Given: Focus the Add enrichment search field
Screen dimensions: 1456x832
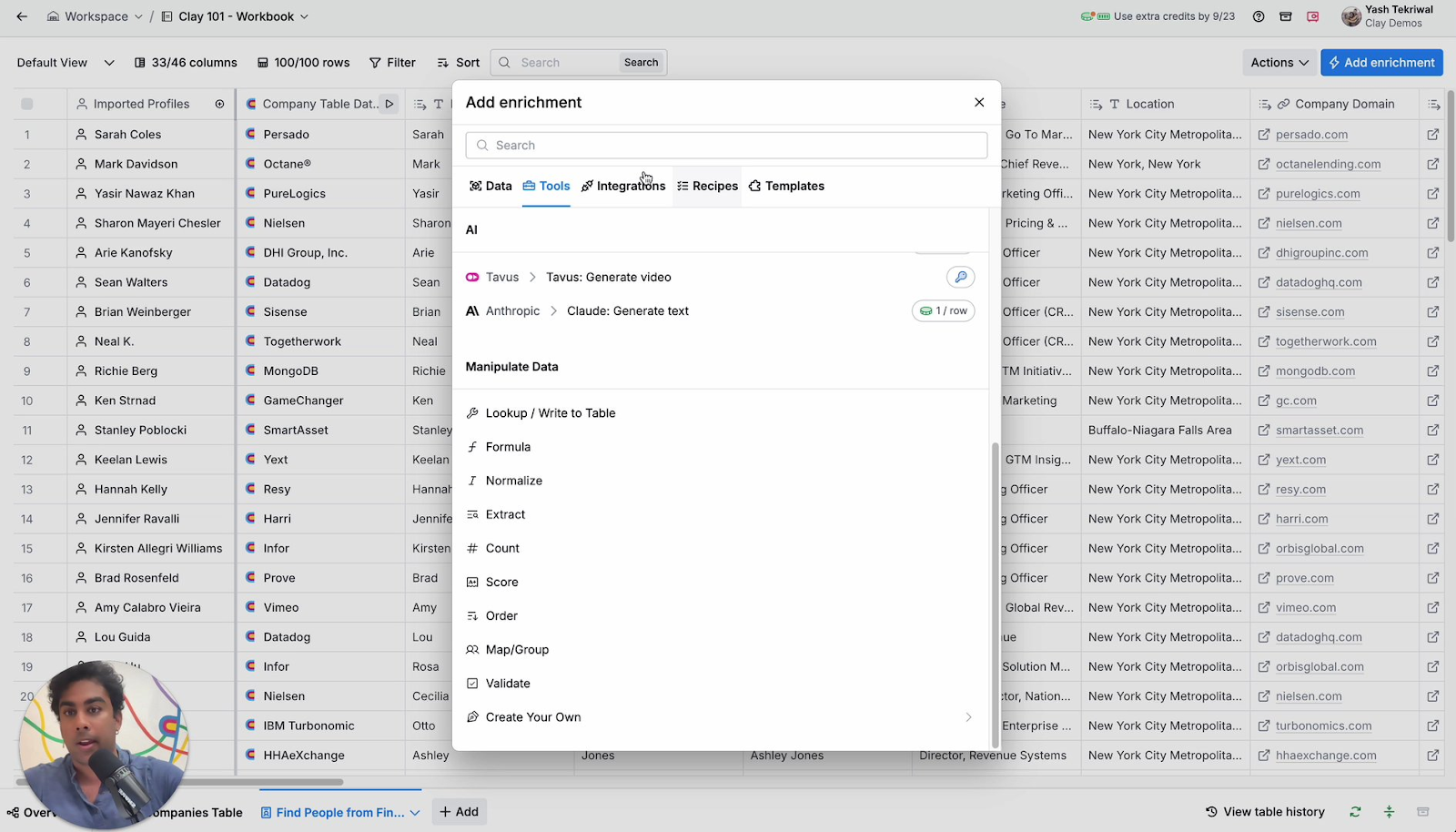Looking at the screenshot, I should pyautogui.click(x=726, y=146).
